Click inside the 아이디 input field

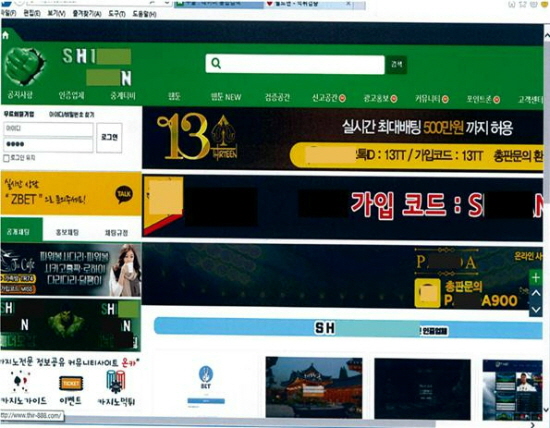pyautogui.click(x=48, y=129)
